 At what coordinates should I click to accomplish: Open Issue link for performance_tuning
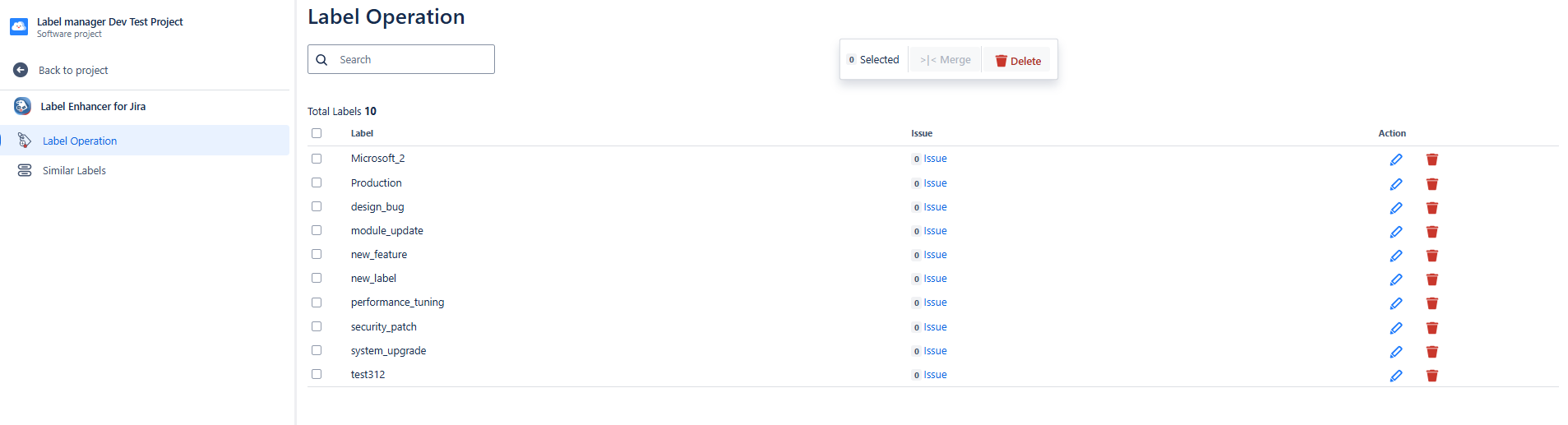coord(935,303)
